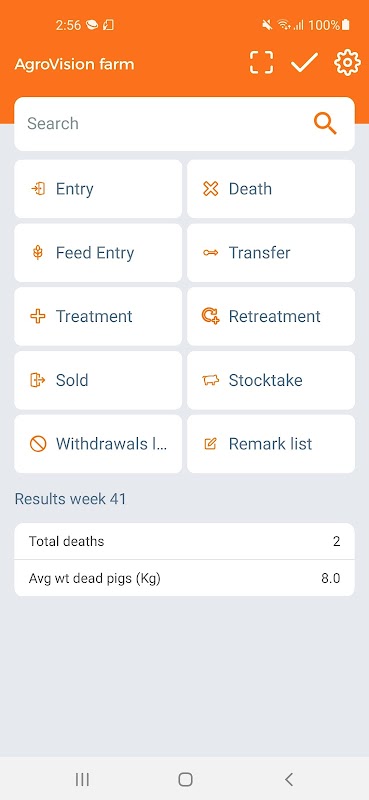
Task: Tap the Death cross icon
Action: tap(210, 189)
